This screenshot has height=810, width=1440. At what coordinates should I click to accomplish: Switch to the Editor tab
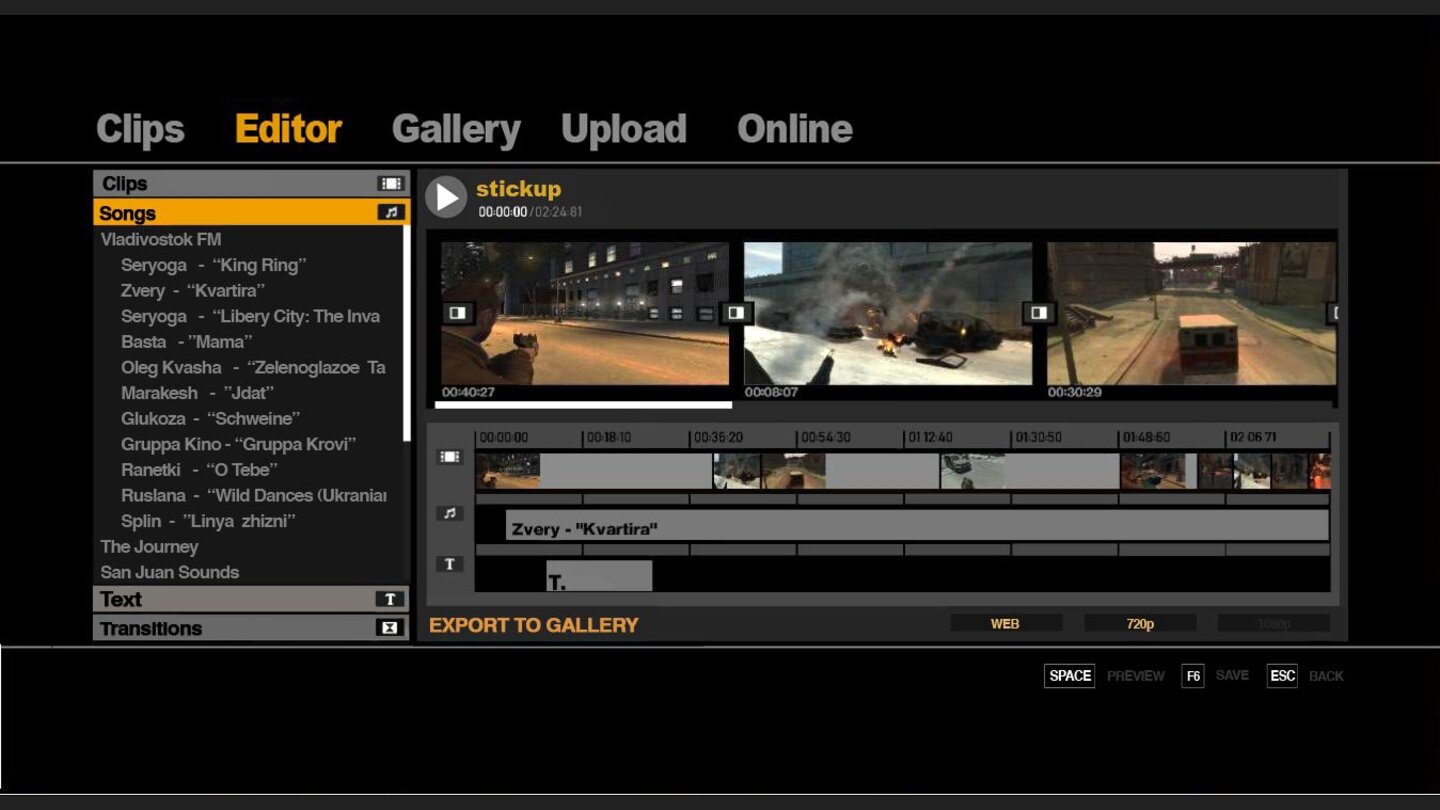(x=288, y=129)
